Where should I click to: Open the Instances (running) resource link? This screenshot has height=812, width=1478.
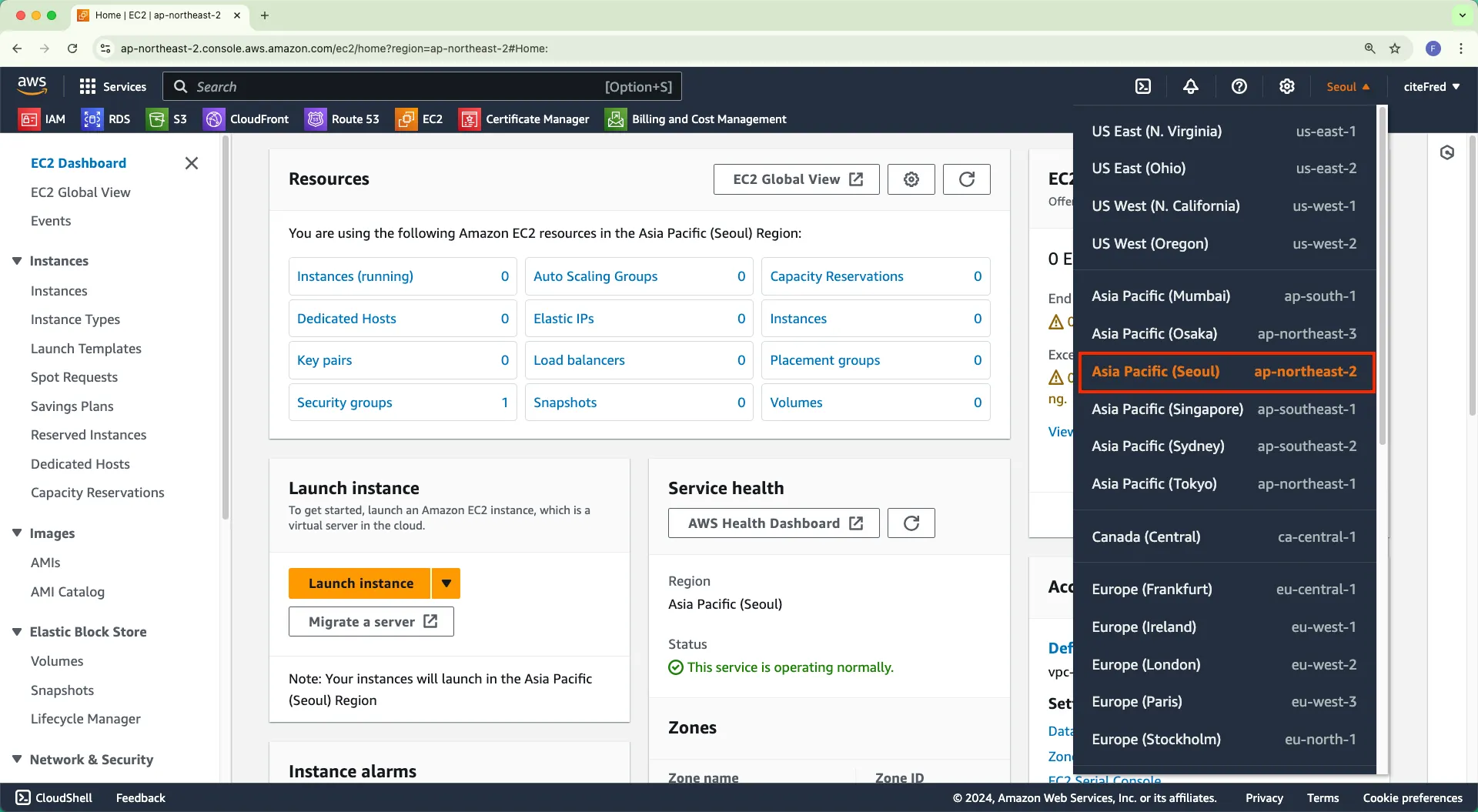point(355,276)
